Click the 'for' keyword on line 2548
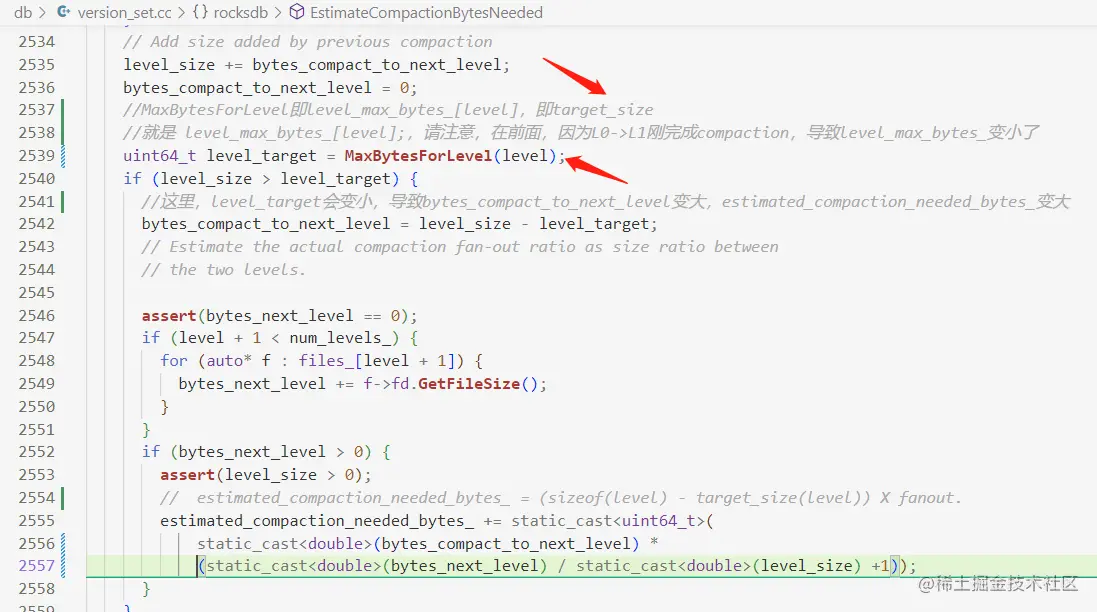 [x=174, y=361]
